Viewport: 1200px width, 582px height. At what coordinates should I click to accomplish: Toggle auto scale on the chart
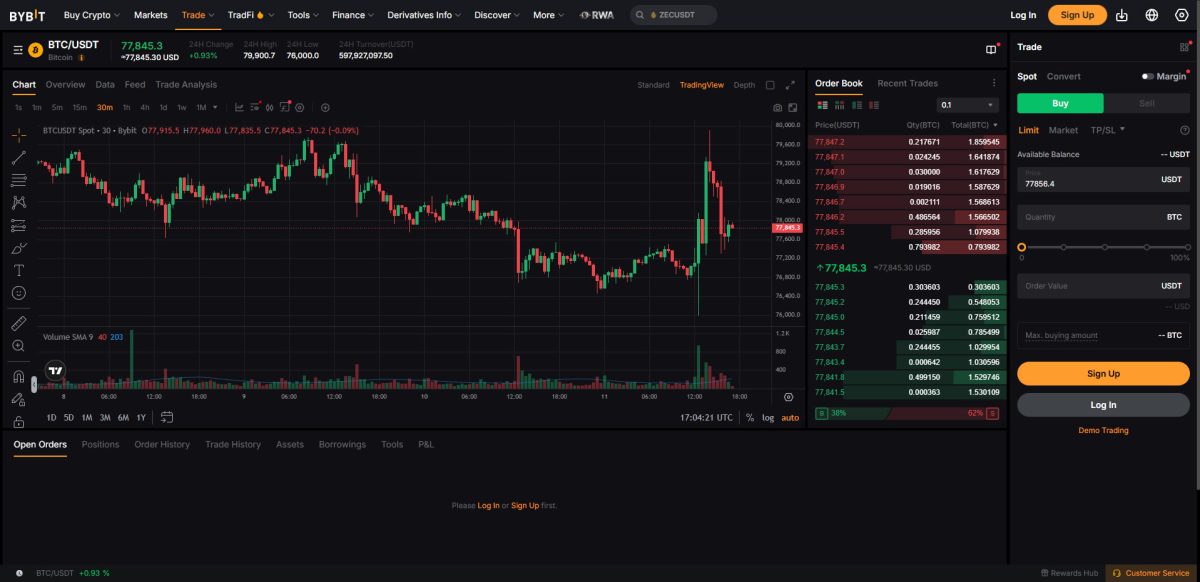790,417
